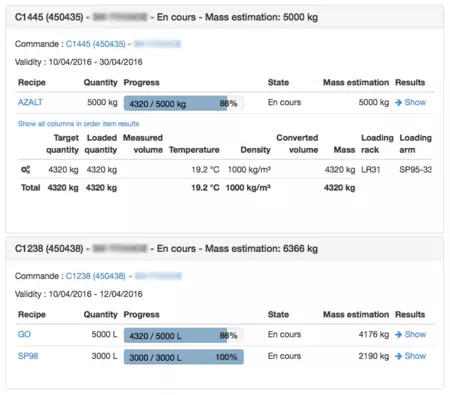Click the arrow icon in SP98 row

(x=398, y=356)
